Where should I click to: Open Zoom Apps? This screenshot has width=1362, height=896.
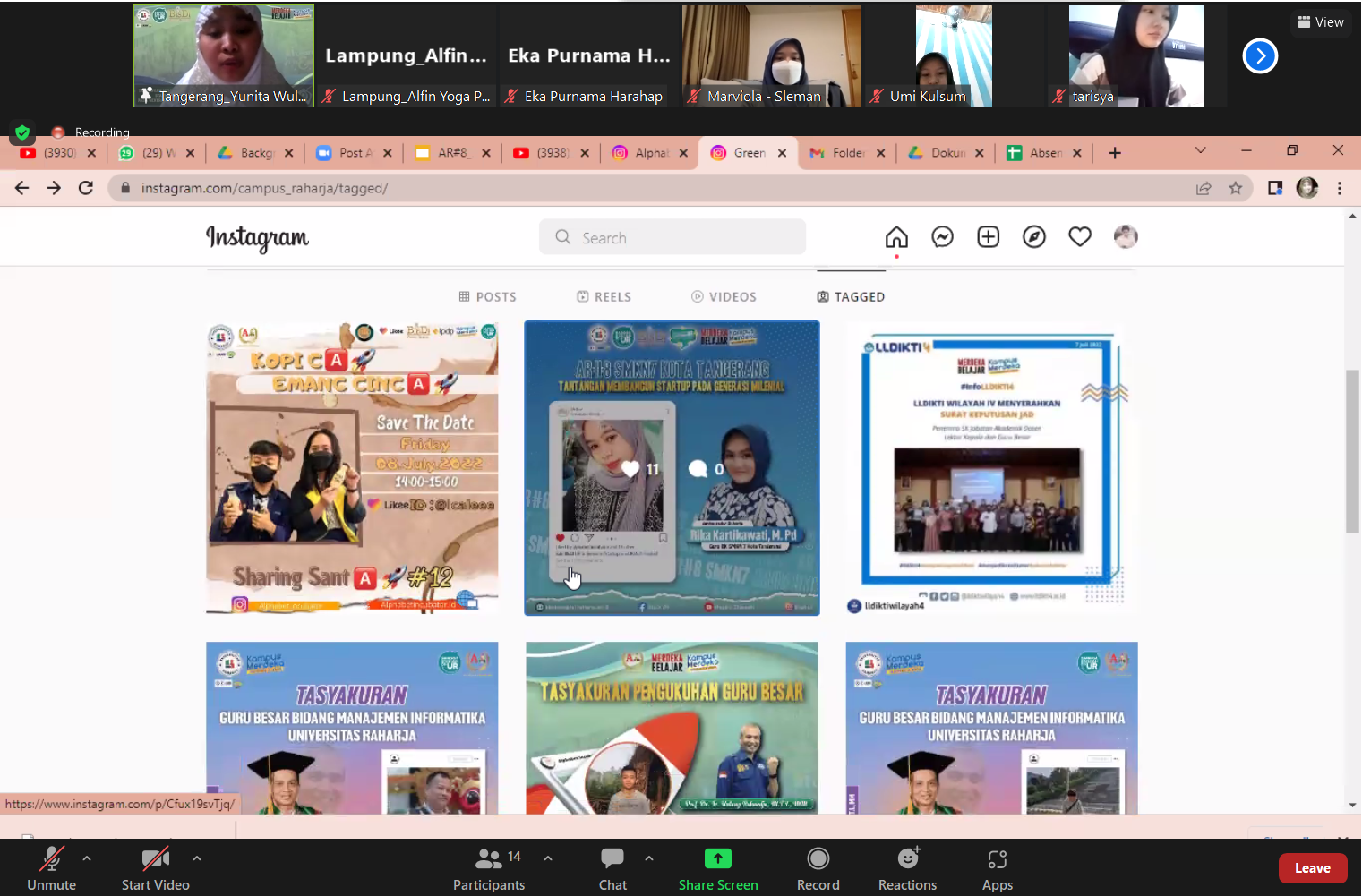pos(998,869)
